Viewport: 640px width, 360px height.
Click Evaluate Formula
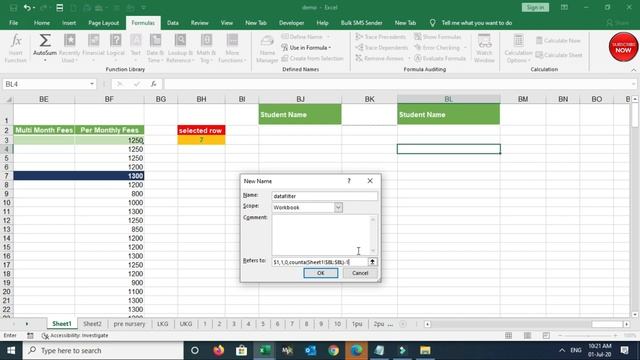click(x=440, y=58)
